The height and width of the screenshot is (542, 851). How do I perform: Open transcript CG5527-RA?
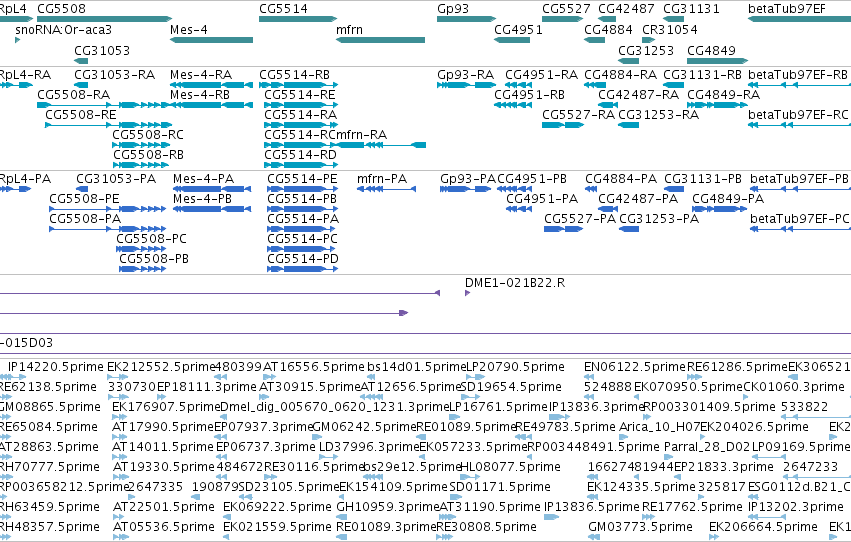coord(578,114)
